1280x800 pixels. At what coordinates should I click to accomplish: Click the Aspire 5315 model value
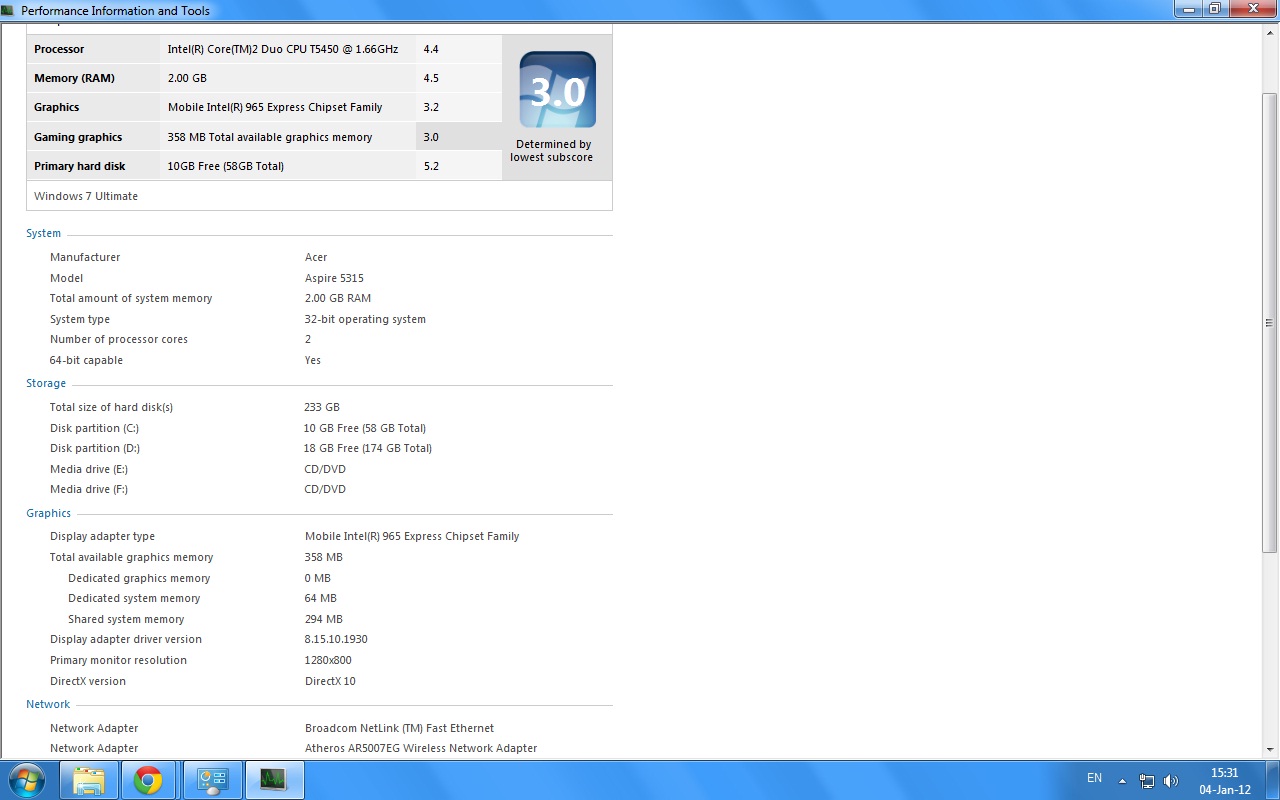334,278
